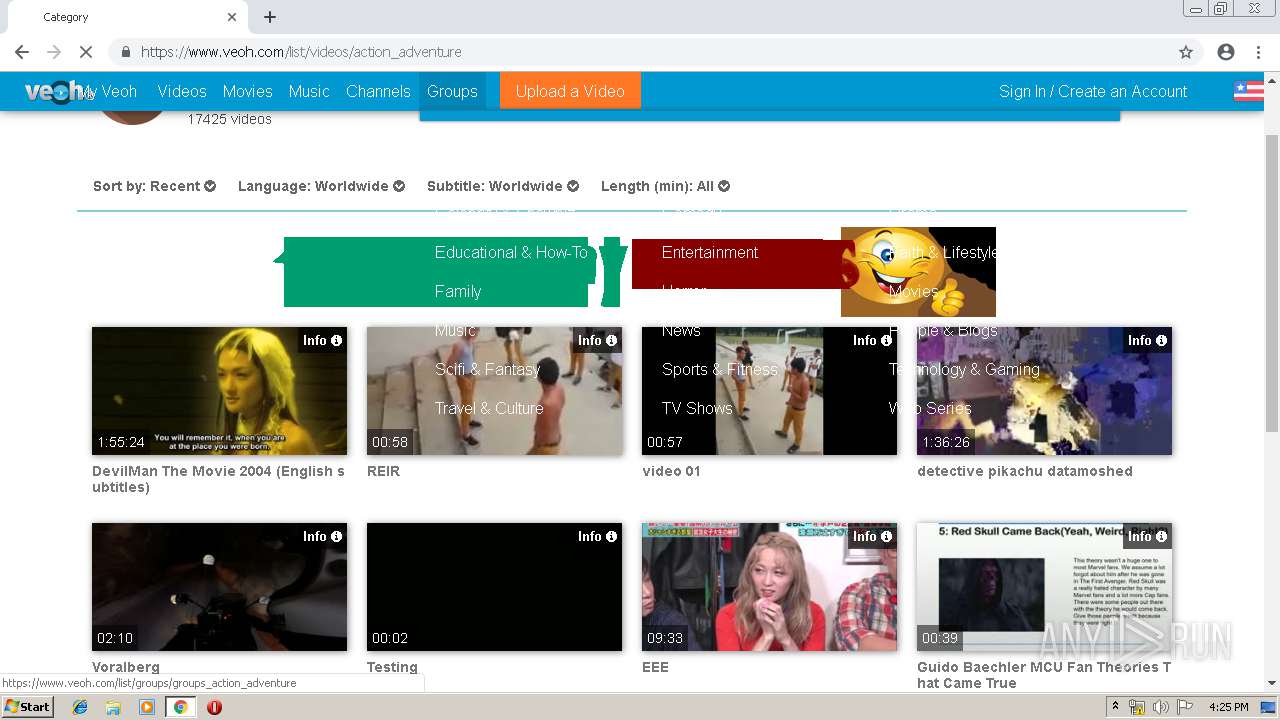1280x720 pixels.
Task: Open the Windows Start menu
Action: click(x=28, y=707)
